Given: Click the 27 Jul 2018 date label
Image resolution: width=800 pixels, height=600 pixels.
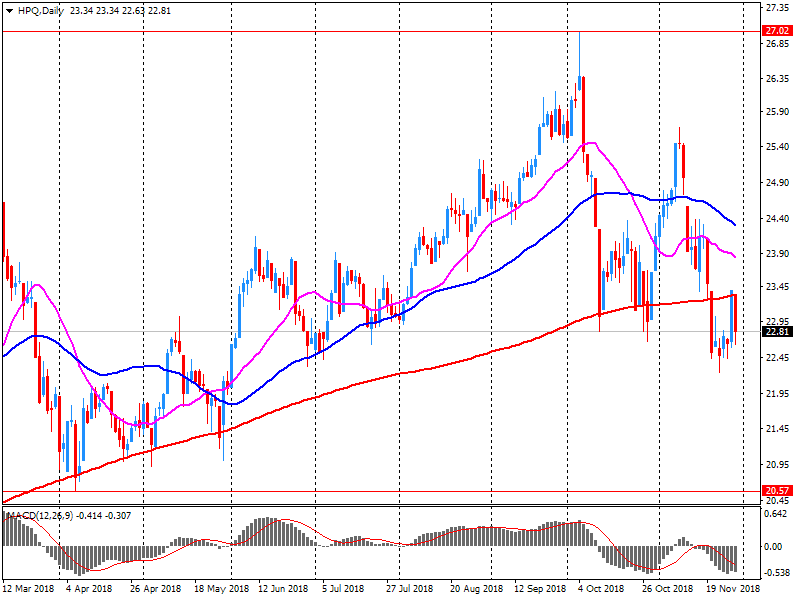Looking at the screenshot, I should tap(409, 589).
